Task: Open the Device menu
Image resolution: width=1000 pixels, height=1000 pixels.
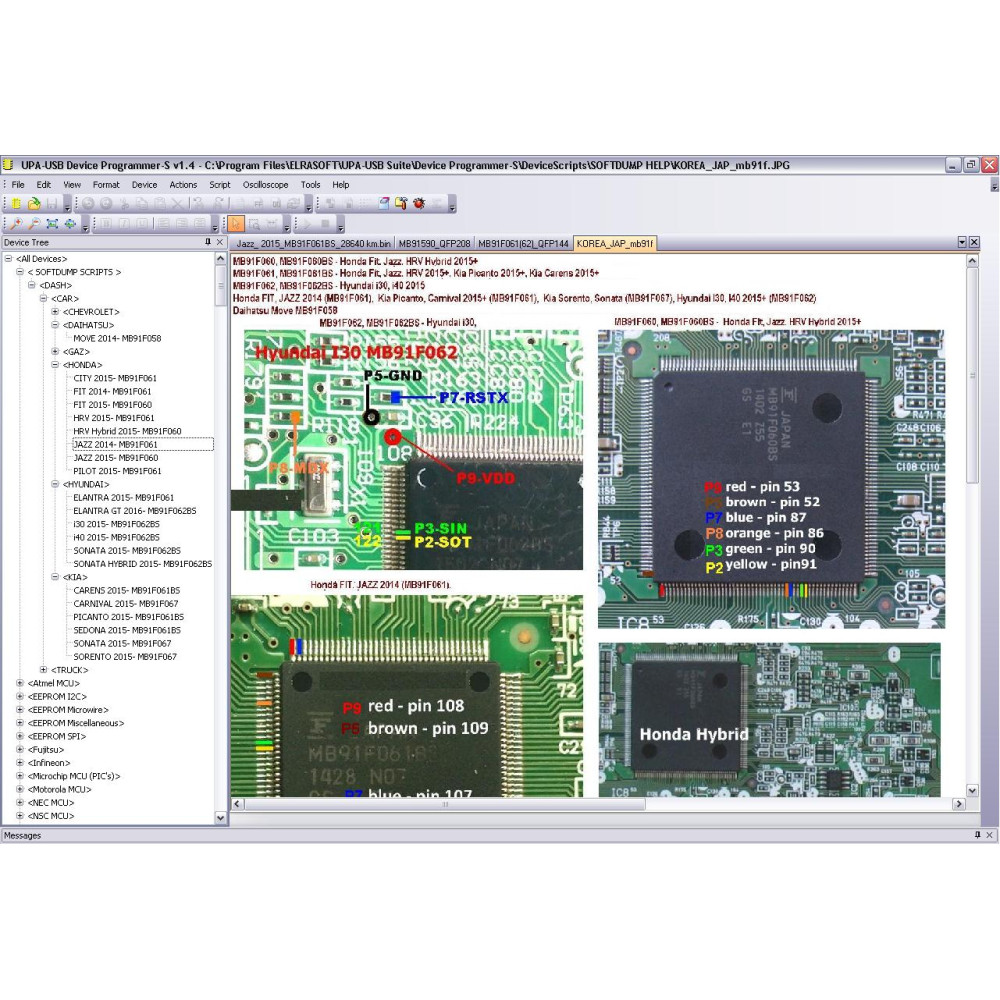Action: pos(144,184)
